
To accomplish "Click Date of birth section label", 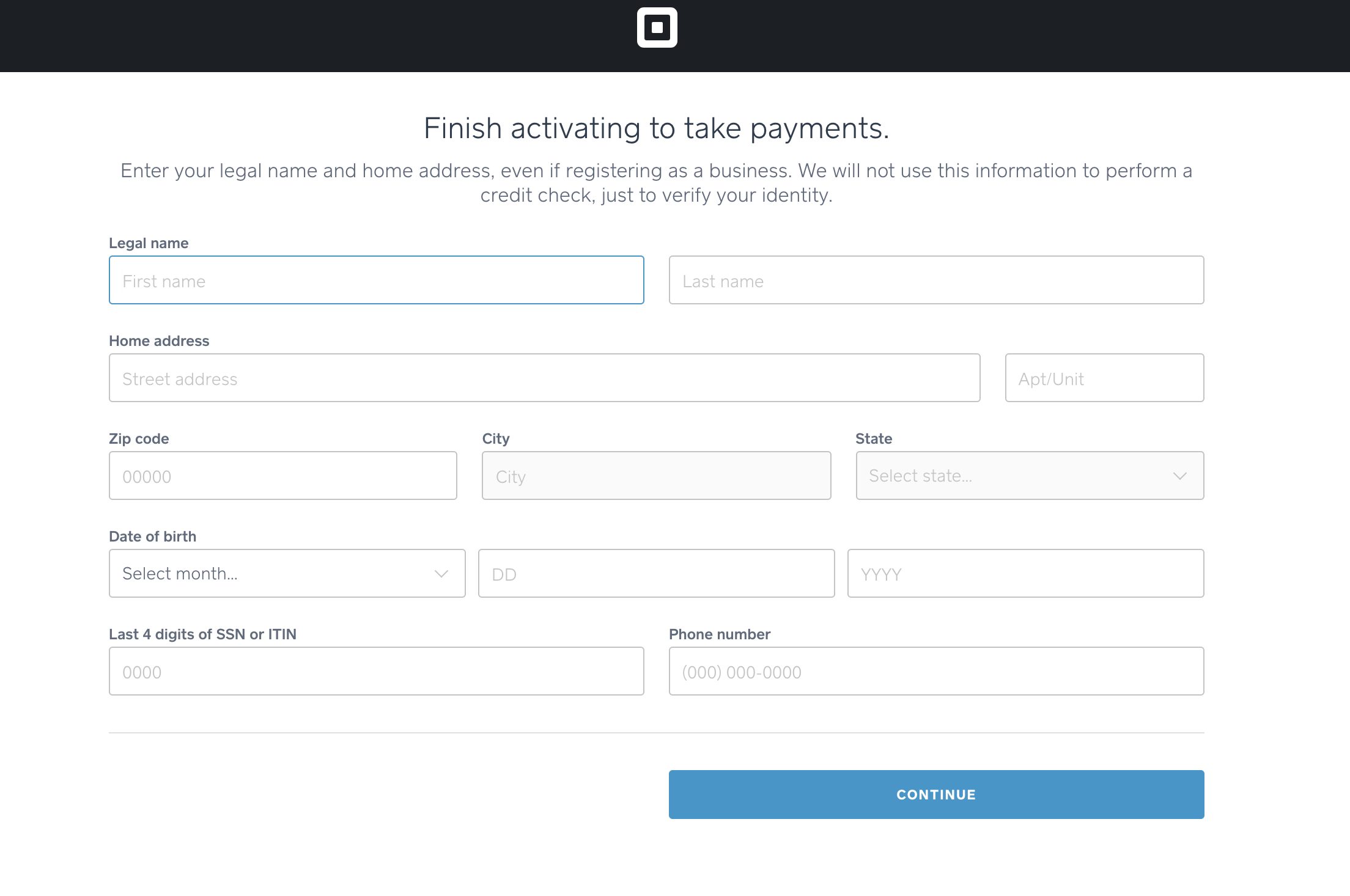I will (153, 537).
